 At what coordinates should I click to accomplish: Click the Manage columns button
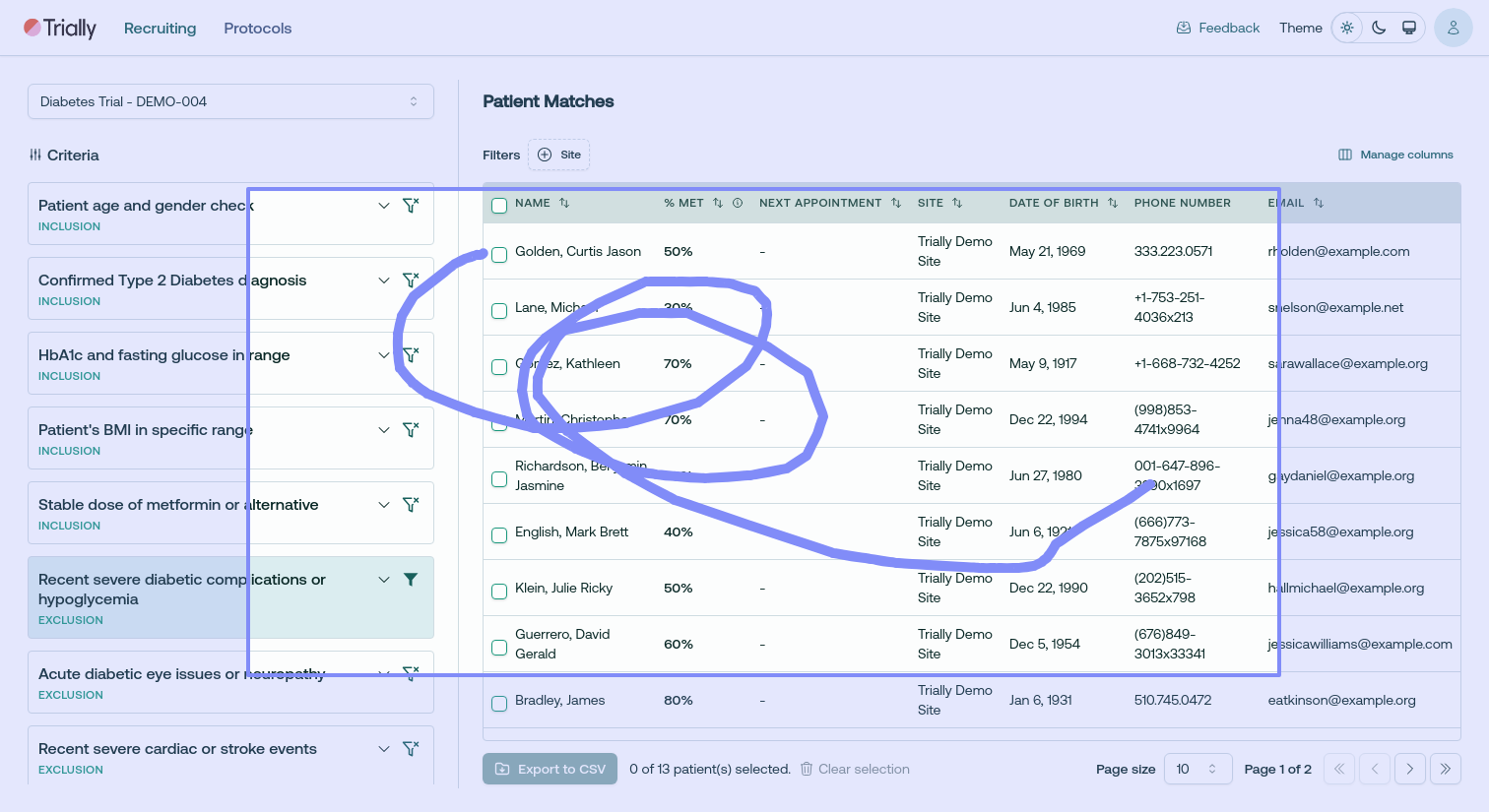[x=1395, y=155]
